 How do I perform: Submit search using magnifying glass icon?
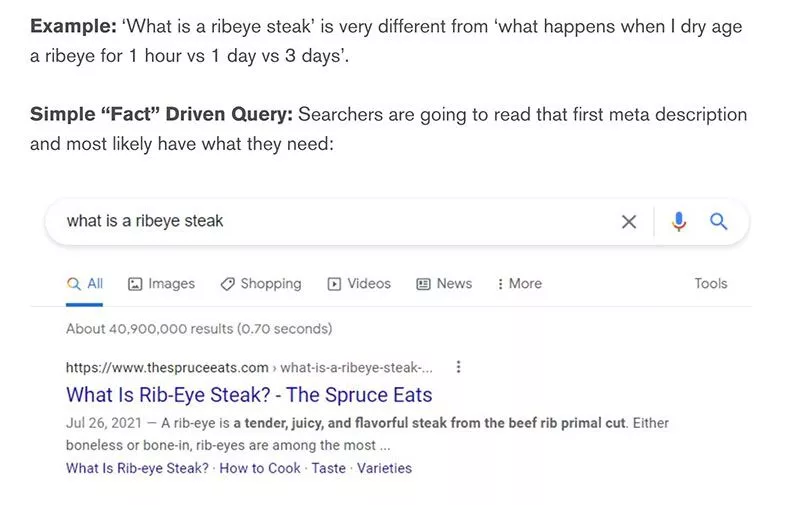click(x=718, y=222)
